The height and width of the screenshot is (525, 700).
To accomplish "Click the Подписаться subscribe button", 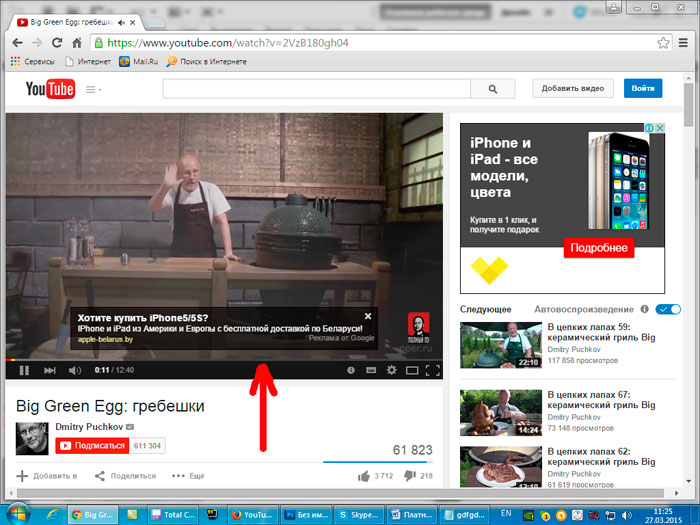I will [x=92, y=446].
